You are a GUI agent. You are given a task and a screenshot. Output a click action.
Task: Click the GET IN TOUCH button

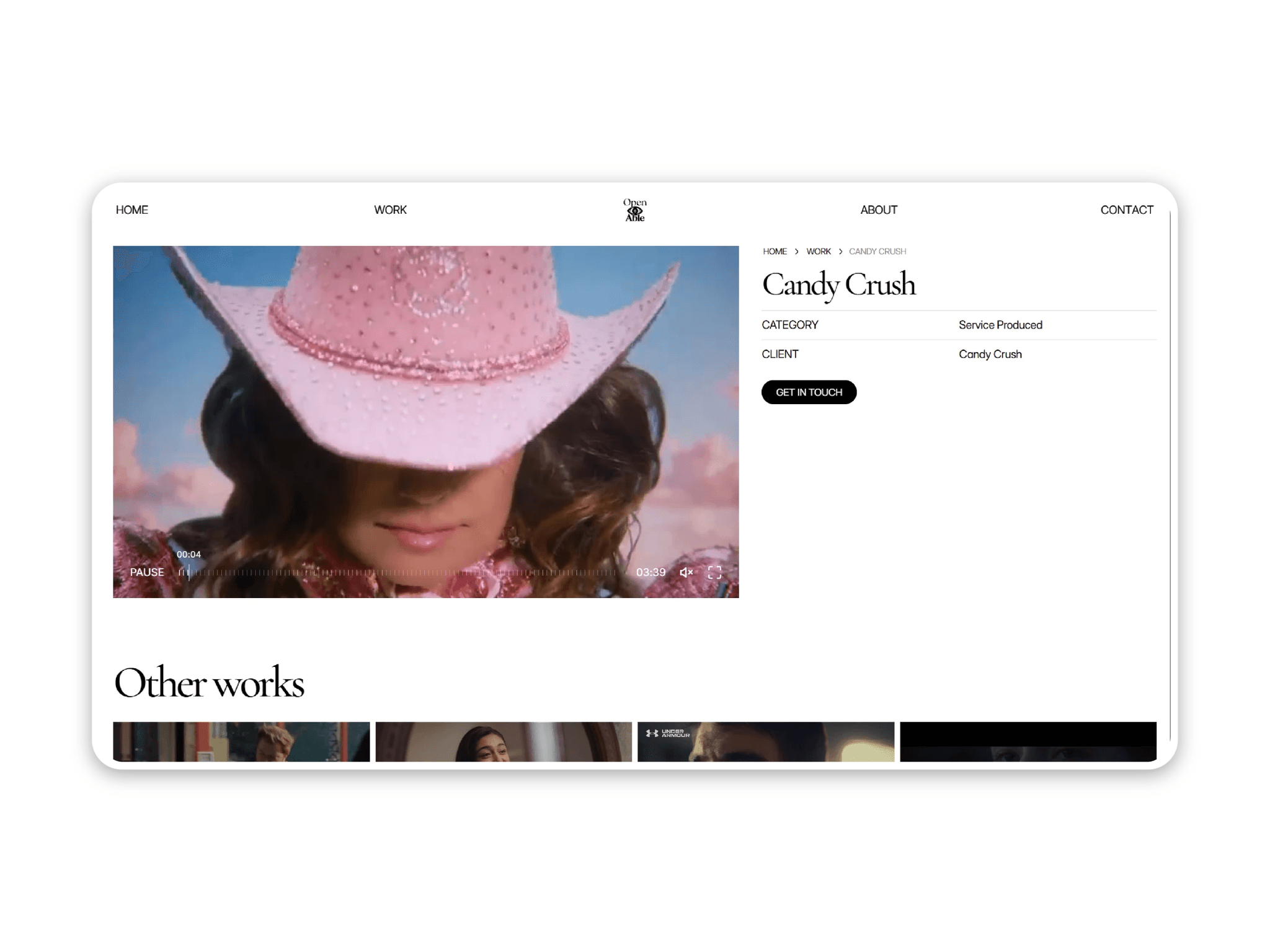click(809, 392)
